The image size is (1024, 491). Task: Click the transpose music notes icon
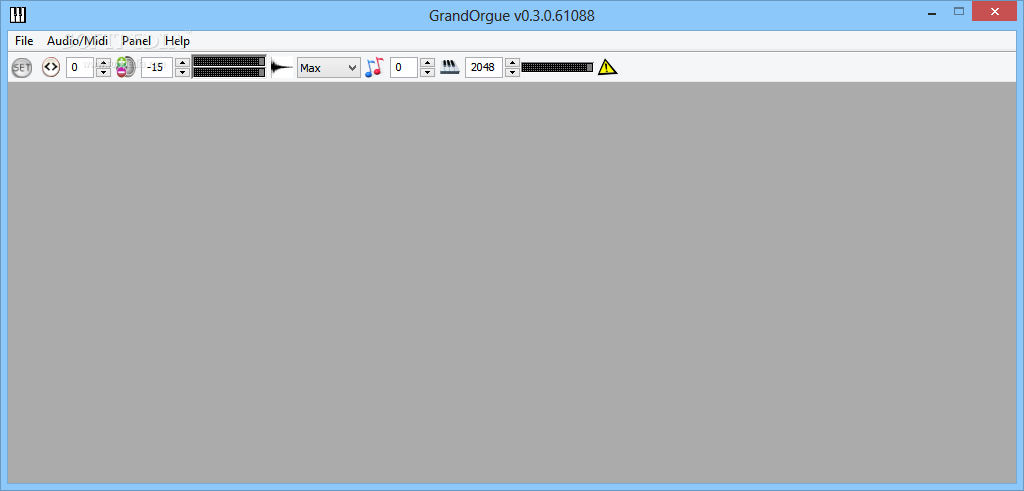[374, 67]
